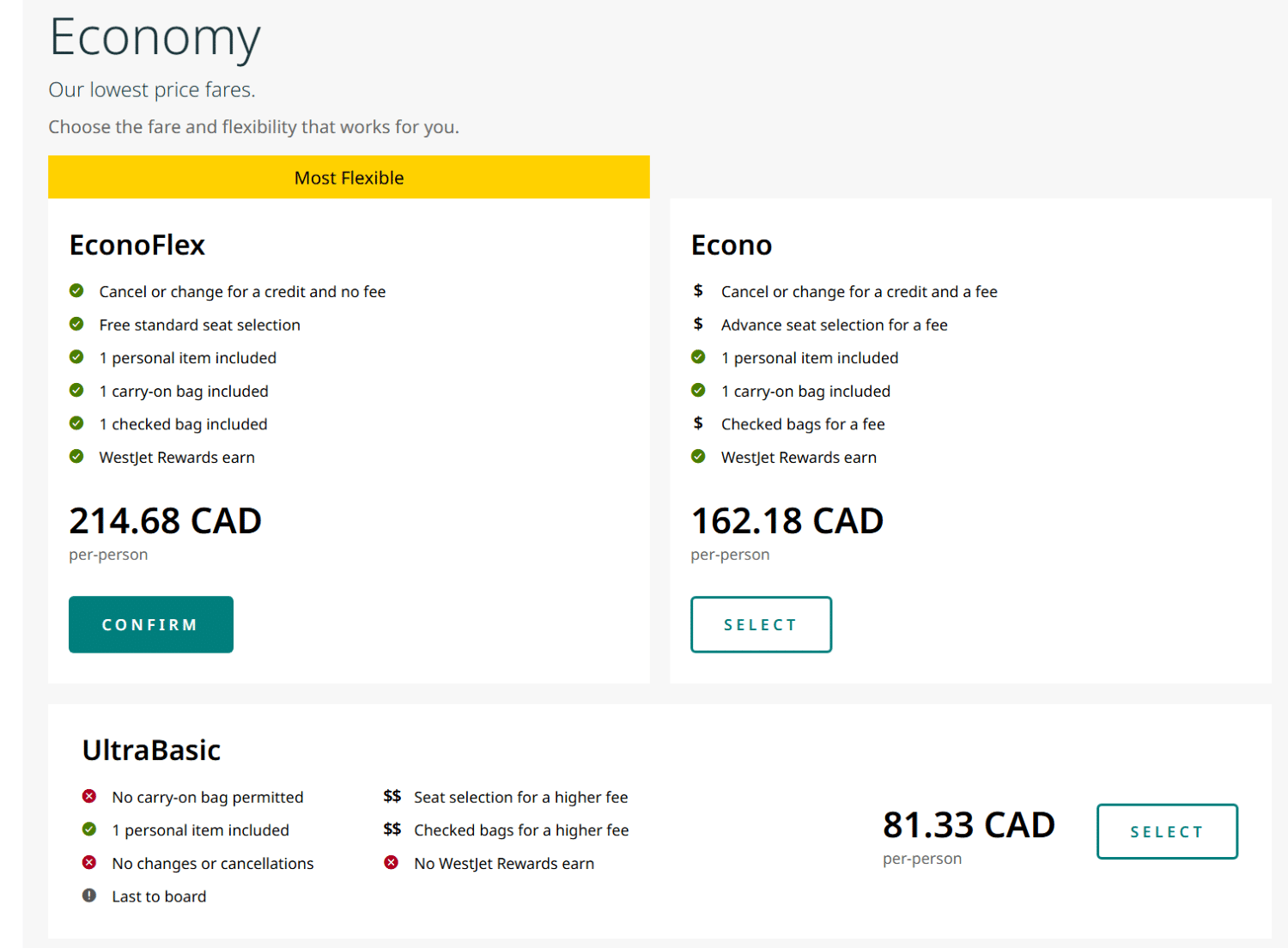The height and width of the screenshot is (948, 1288).
Task: Click the double-dollar icon for checked bags higher fee
Action: [392, 829]
